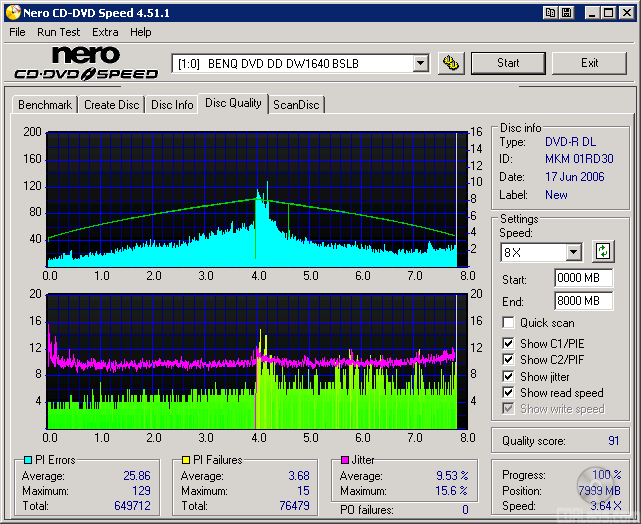Viewport: 641px width, 524px height.
Task: Click the copy-to-clipboard icon in title bar
Action: (x=550, y=13)
